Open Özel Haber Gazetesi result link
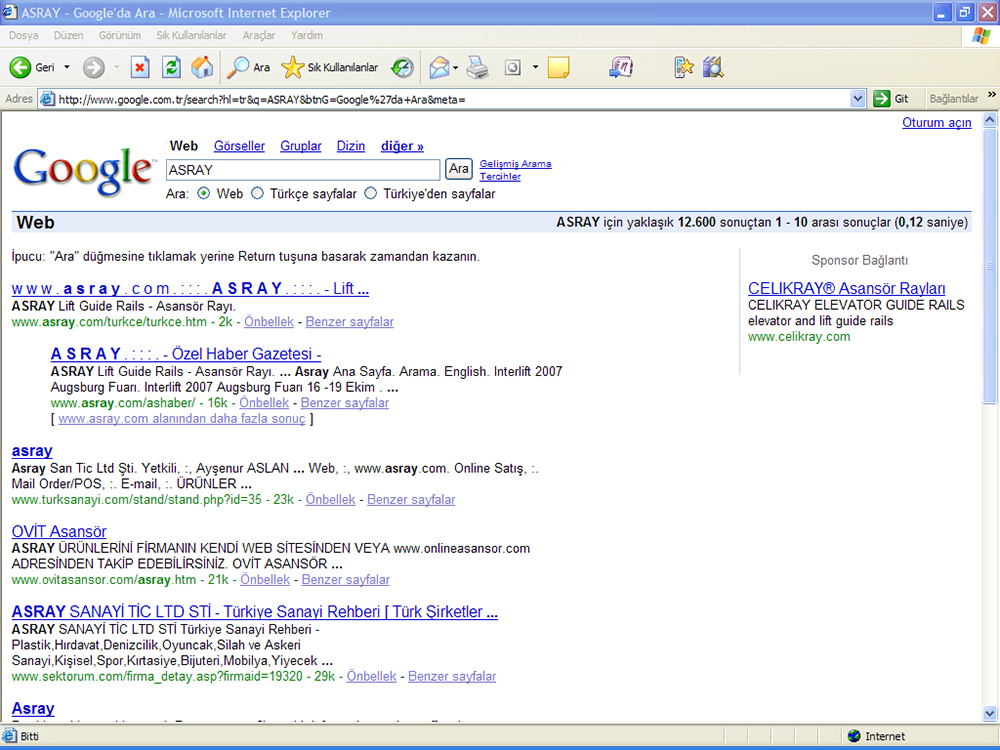This screenshot has height=750, width=1000. (x=186, y=354)
